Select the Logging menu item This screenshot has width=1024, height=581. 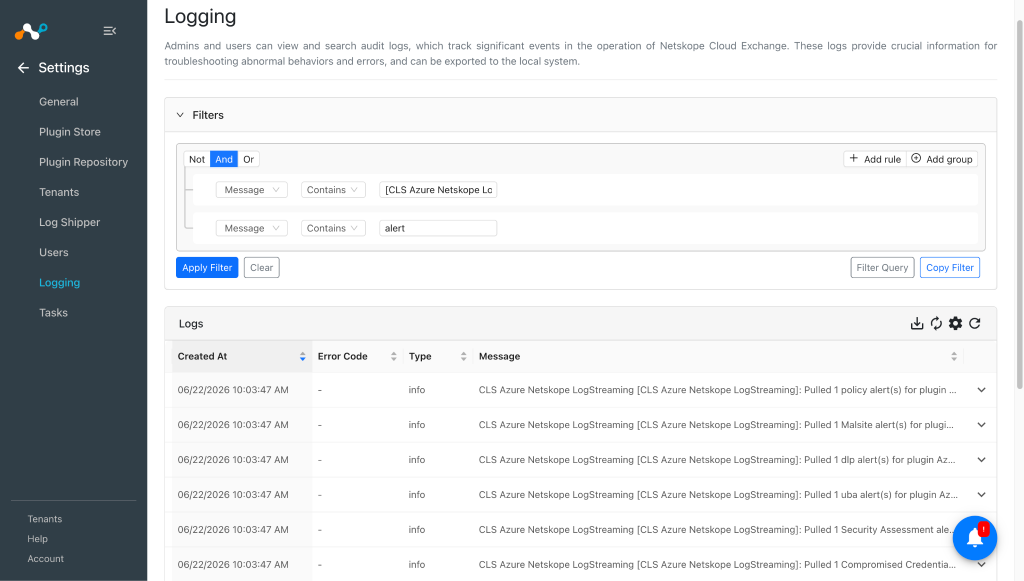(59, 283)
